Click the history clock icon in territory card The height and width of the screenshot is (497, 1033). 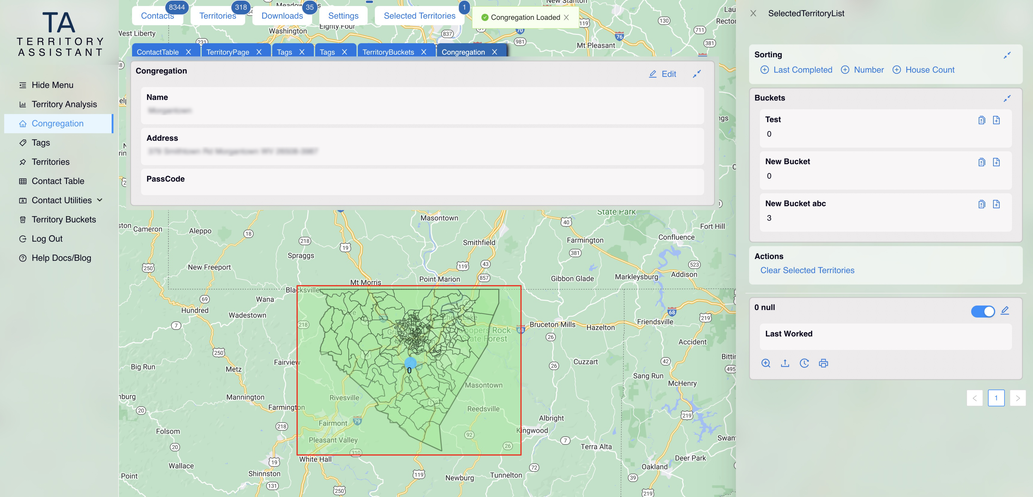coord(804,363)
